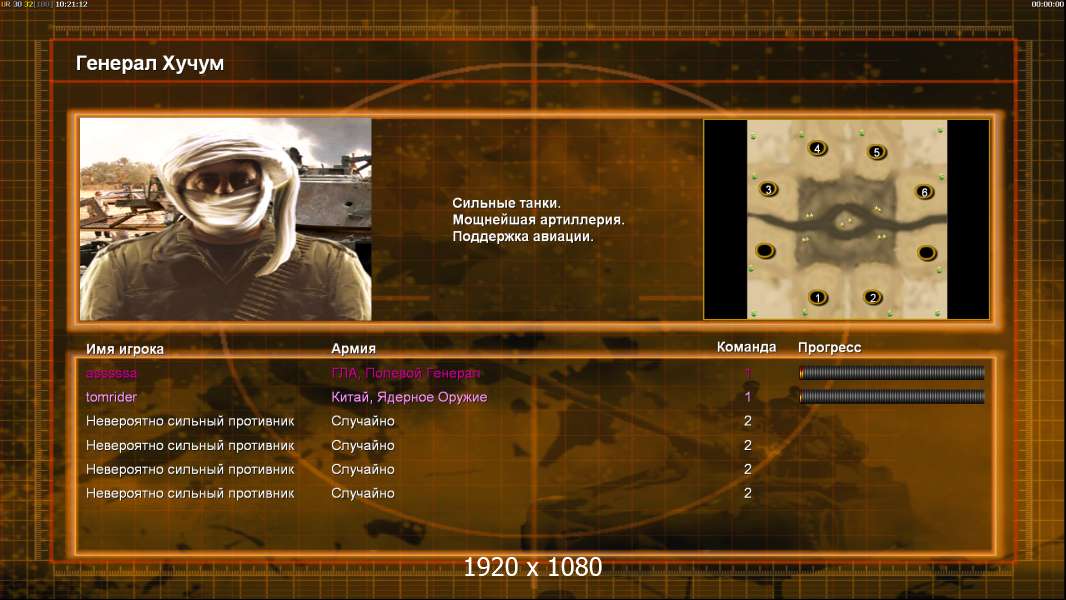The height and width of the screenshot is (600, 1066).
Task: Select player name "asssssa"
Action: click(x=111, y=373)
